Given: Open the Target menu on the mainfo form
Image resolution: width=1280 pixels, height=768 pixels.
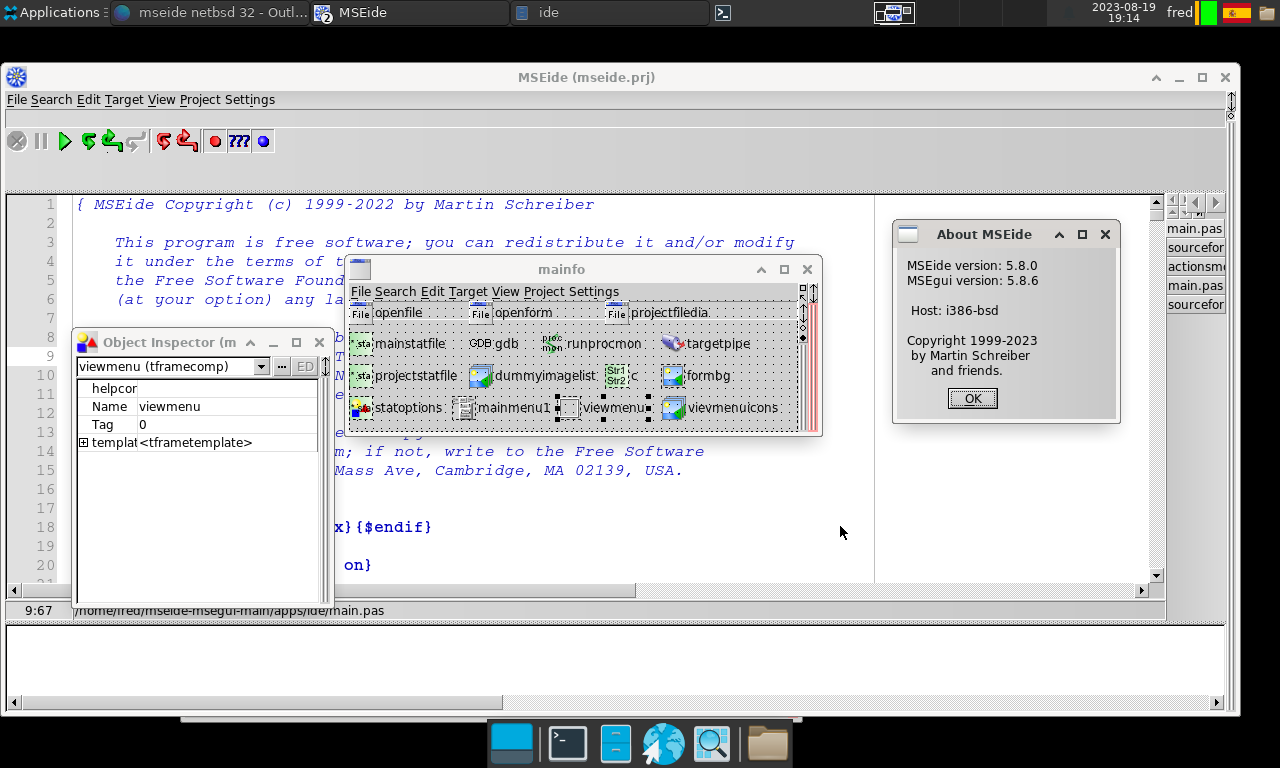Looking at the screenshot, I should tap(466, 291).
